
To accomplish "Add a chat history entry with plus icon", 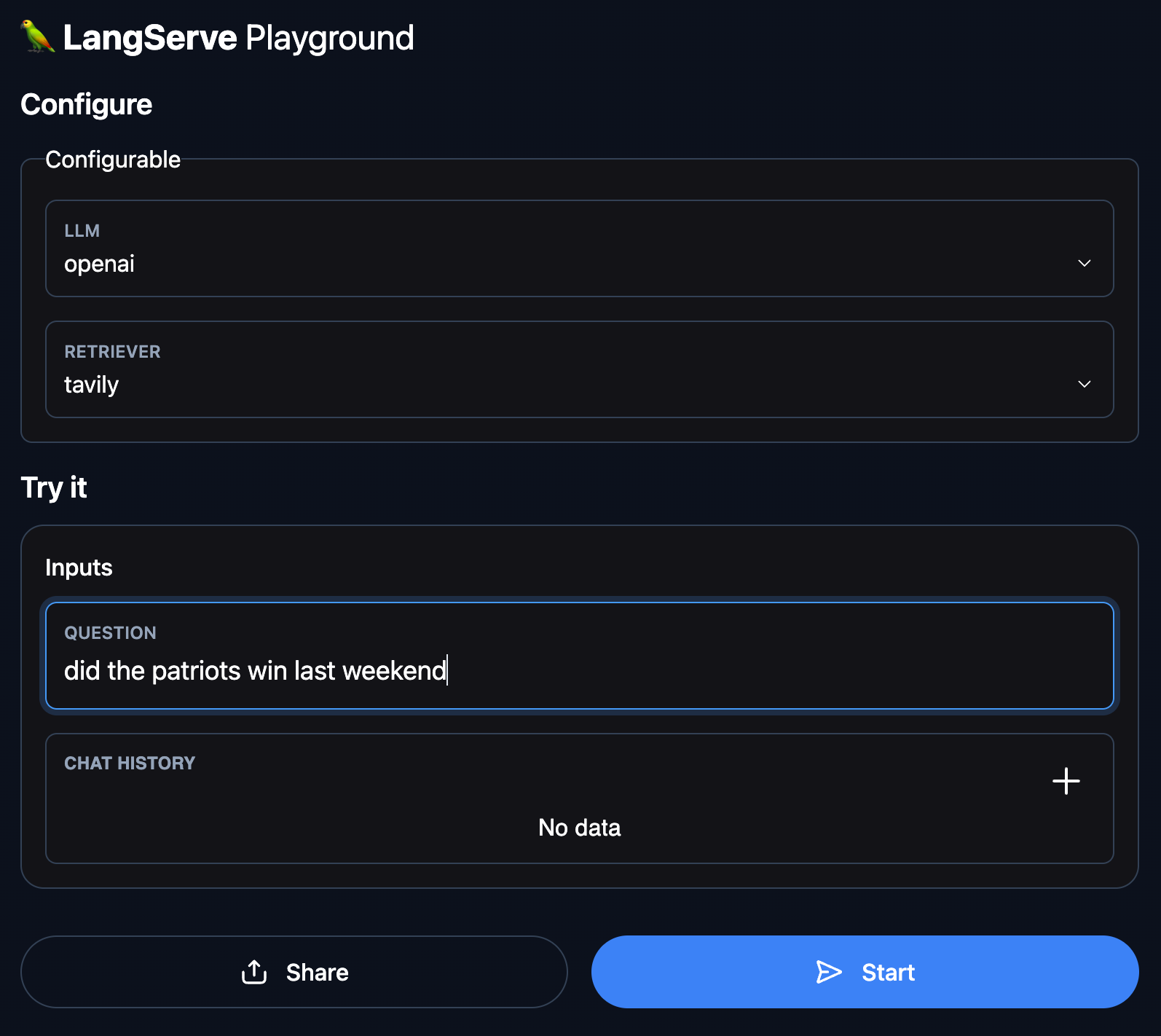I will [1066, 781].
